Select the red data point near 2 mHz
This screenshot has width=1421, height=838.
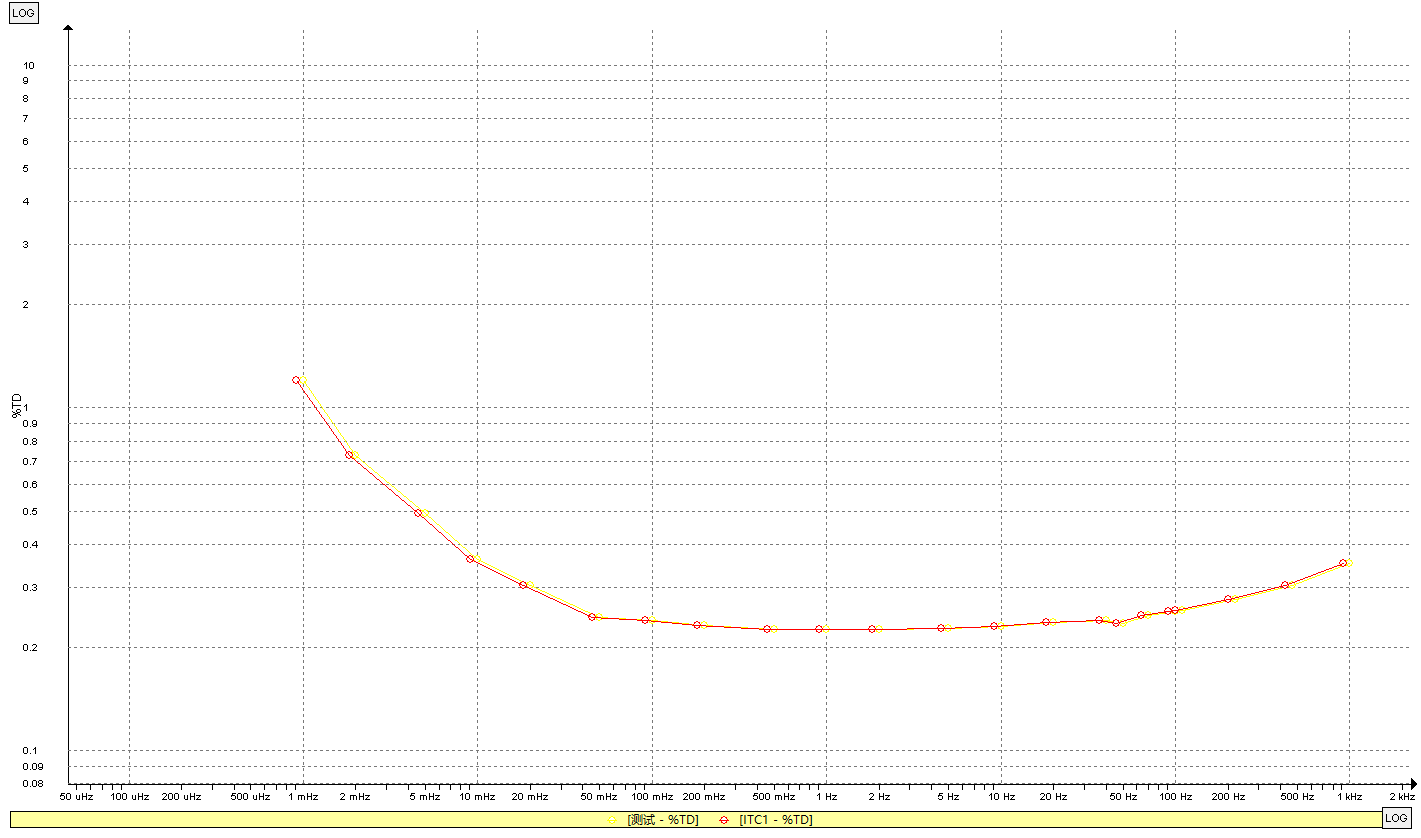click(x=349, y=455)
